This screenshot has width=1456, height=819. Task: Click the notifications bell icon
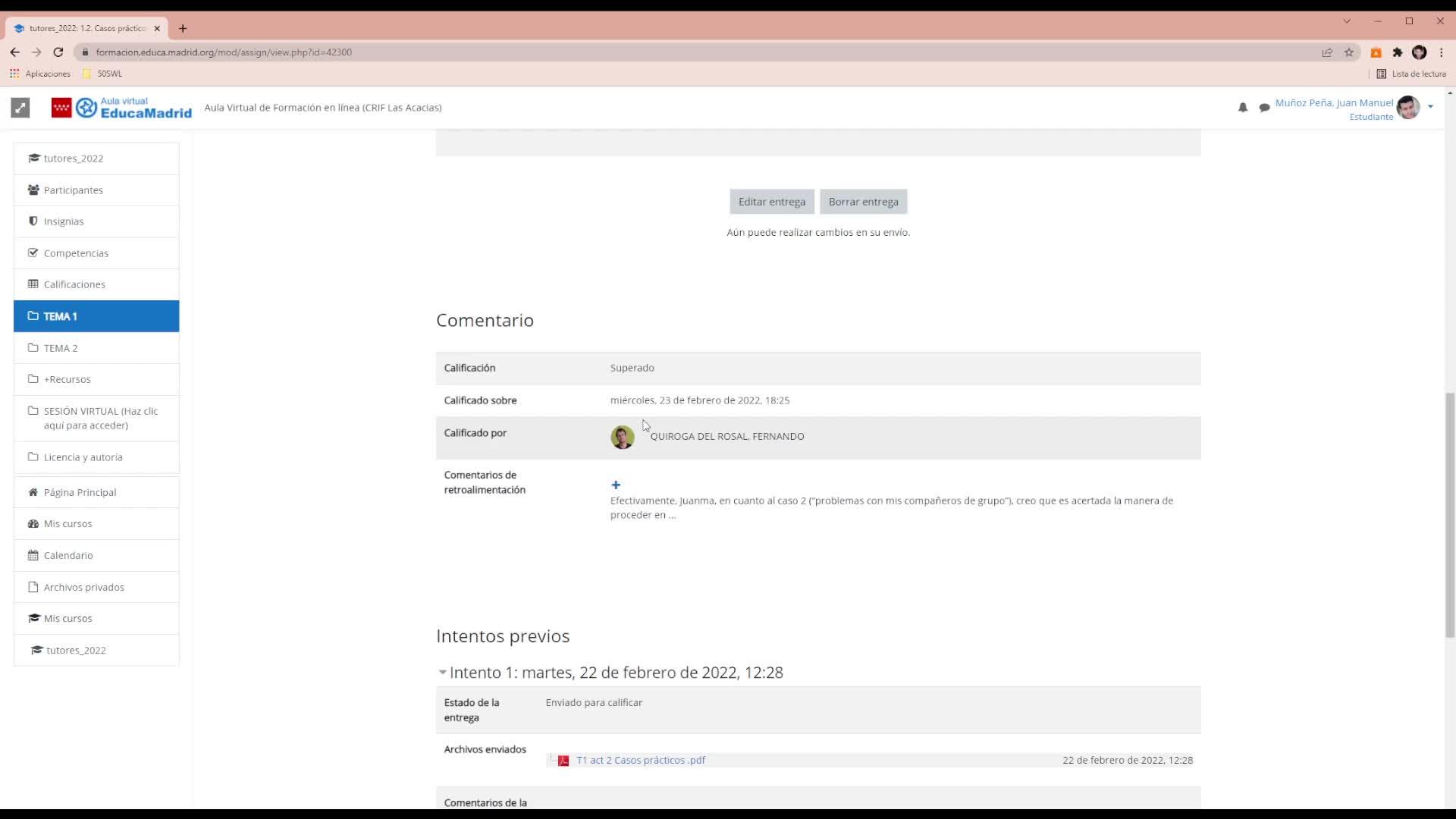click(x=1242, y=108)
